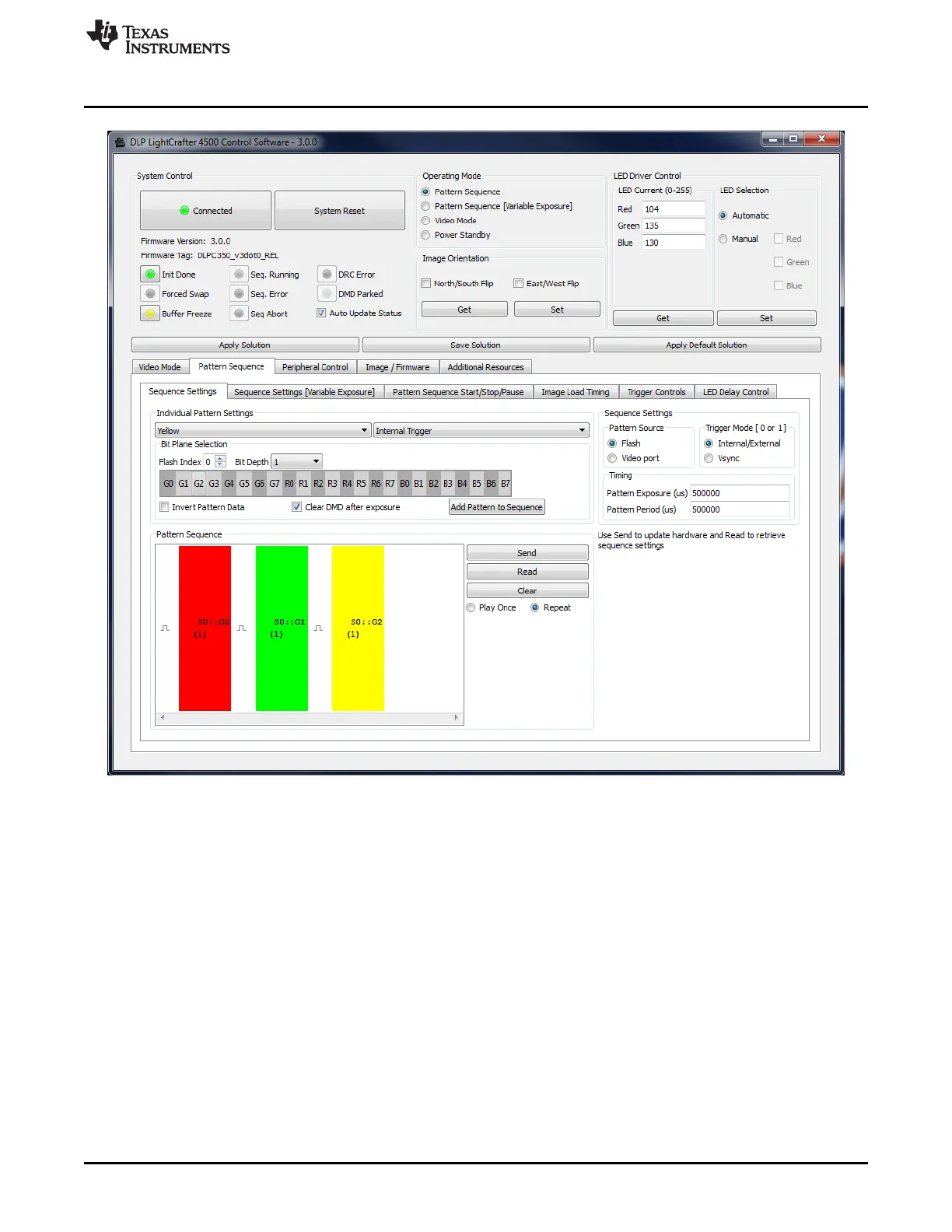Open the LED Delay Control subtab
The image size is (952, 1232).
(736, 392)
